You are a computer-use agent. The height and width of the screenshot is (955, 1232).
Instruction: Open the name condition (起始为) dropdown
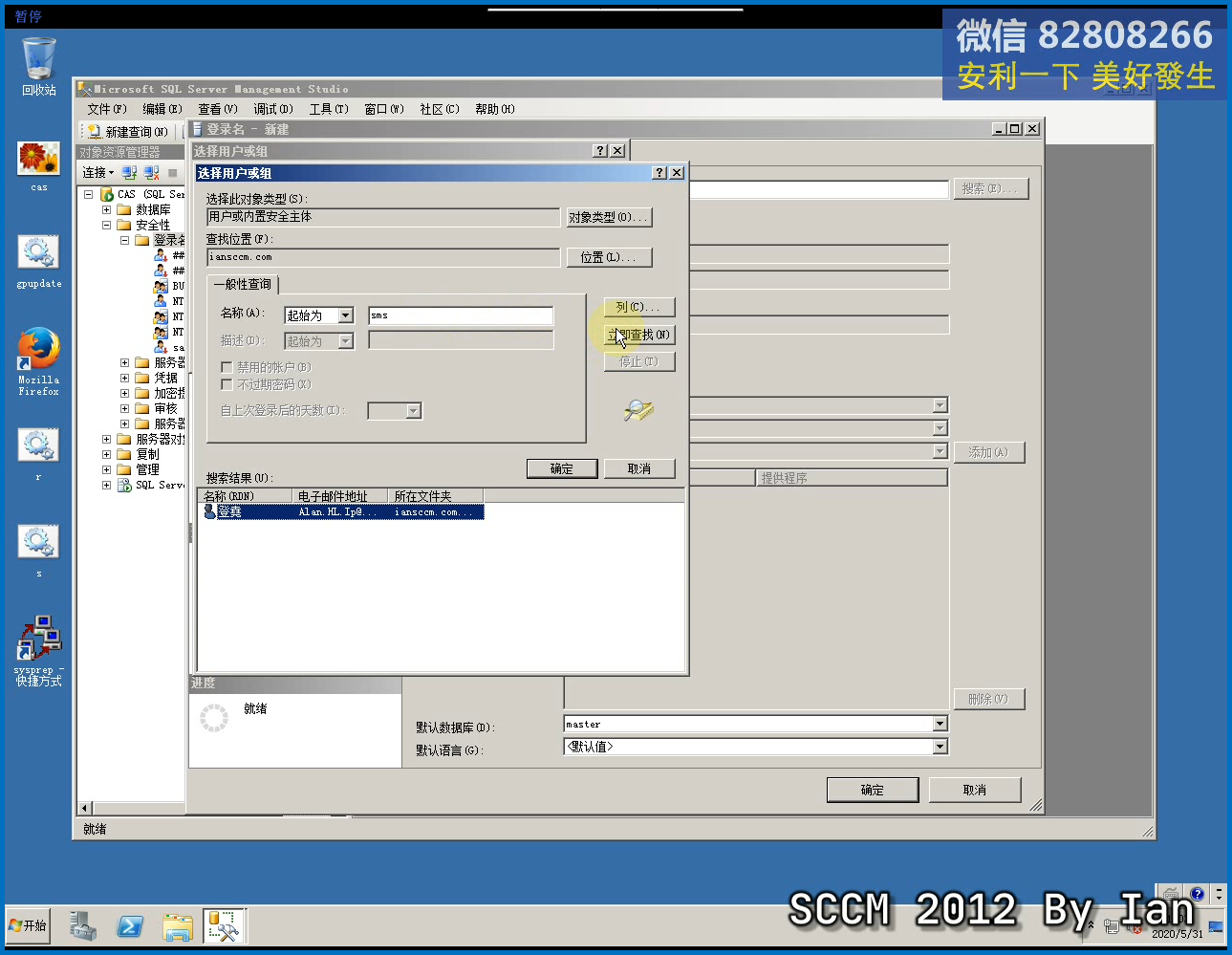(x=346, y=315)
